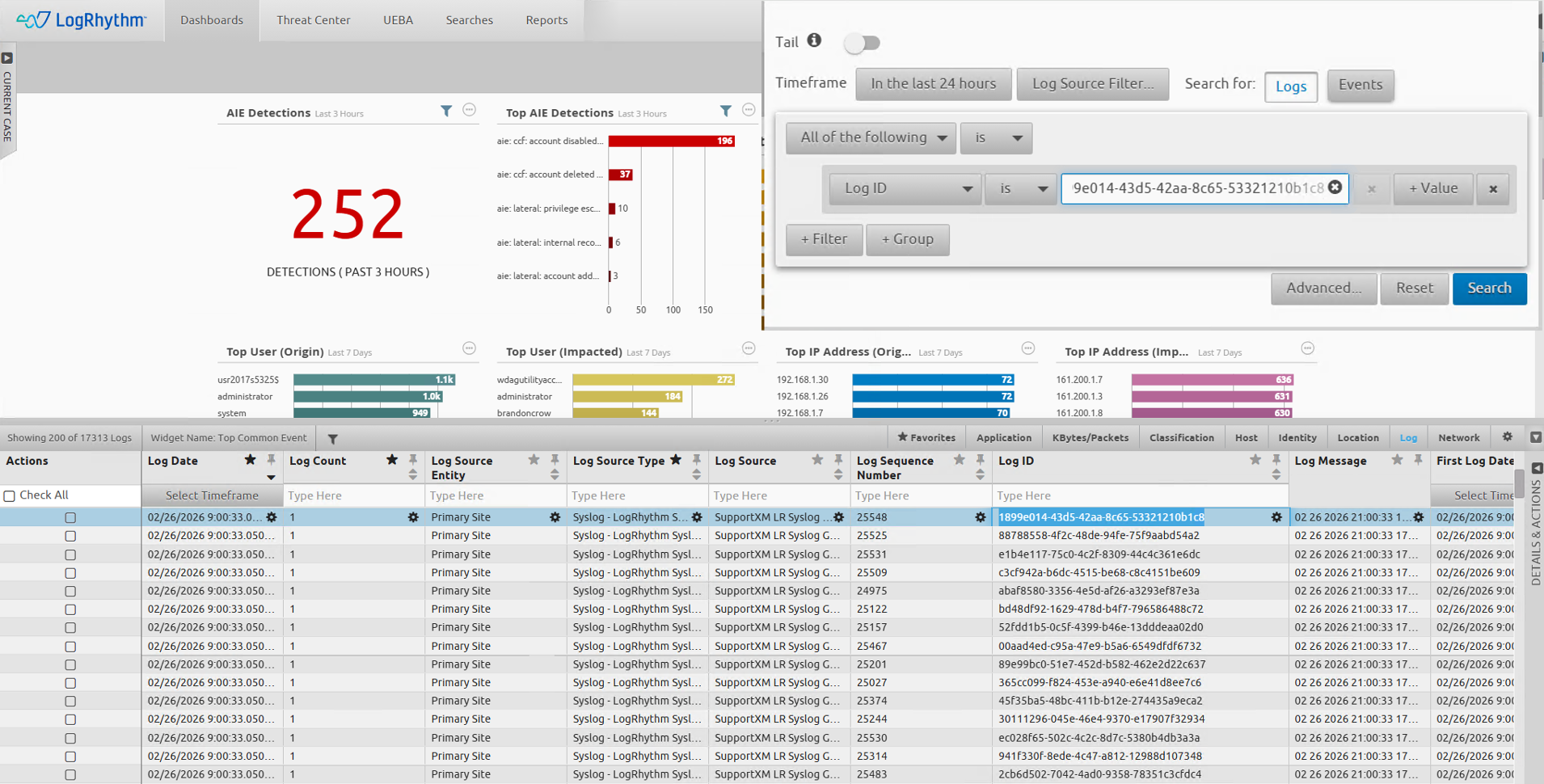Select the first log row checkbox
Viewport: 1544px width, 784px height.
[70, 517]
